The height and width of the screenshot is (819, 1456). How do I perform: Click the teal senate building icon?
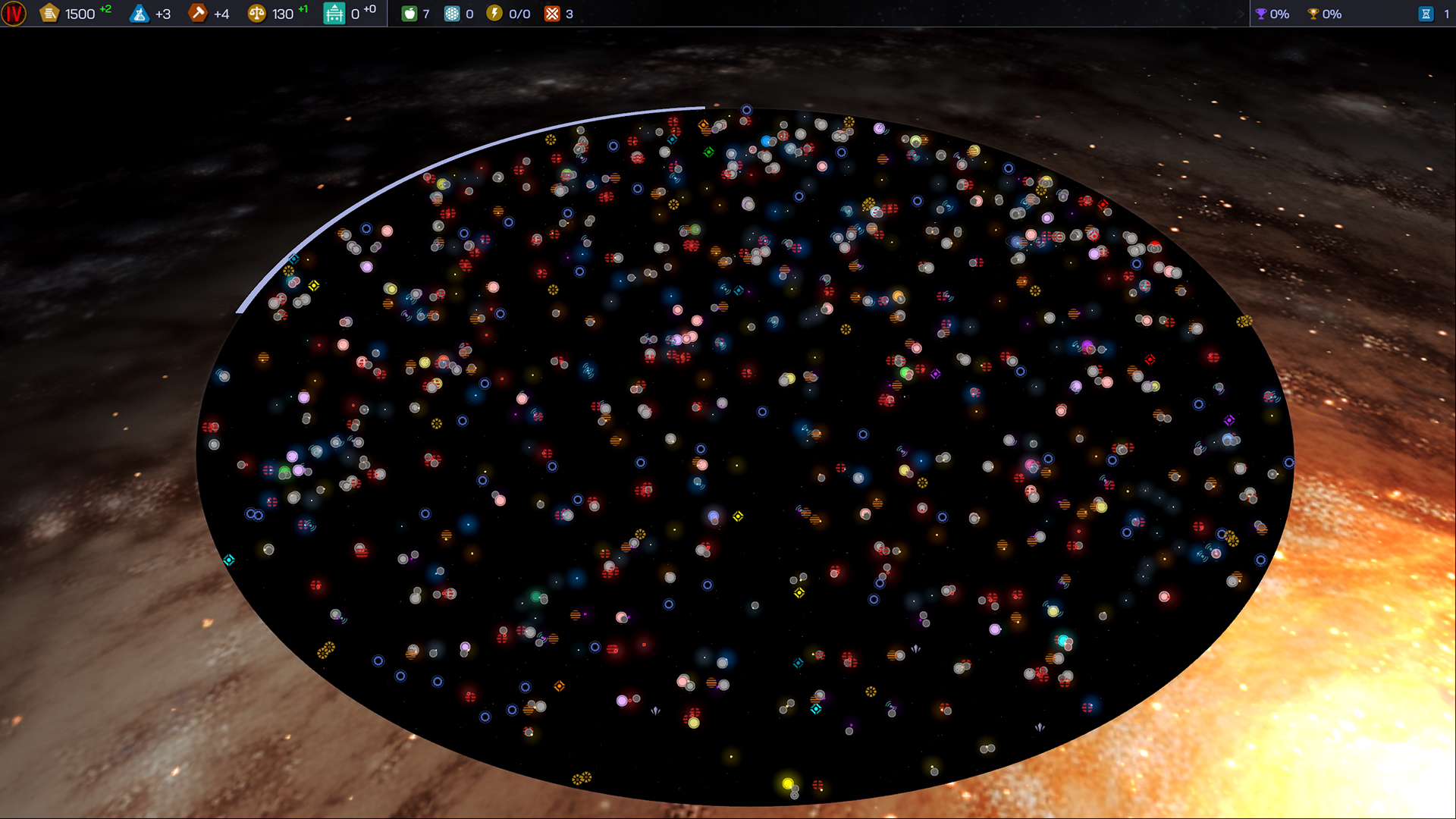[x=334, y=14]
